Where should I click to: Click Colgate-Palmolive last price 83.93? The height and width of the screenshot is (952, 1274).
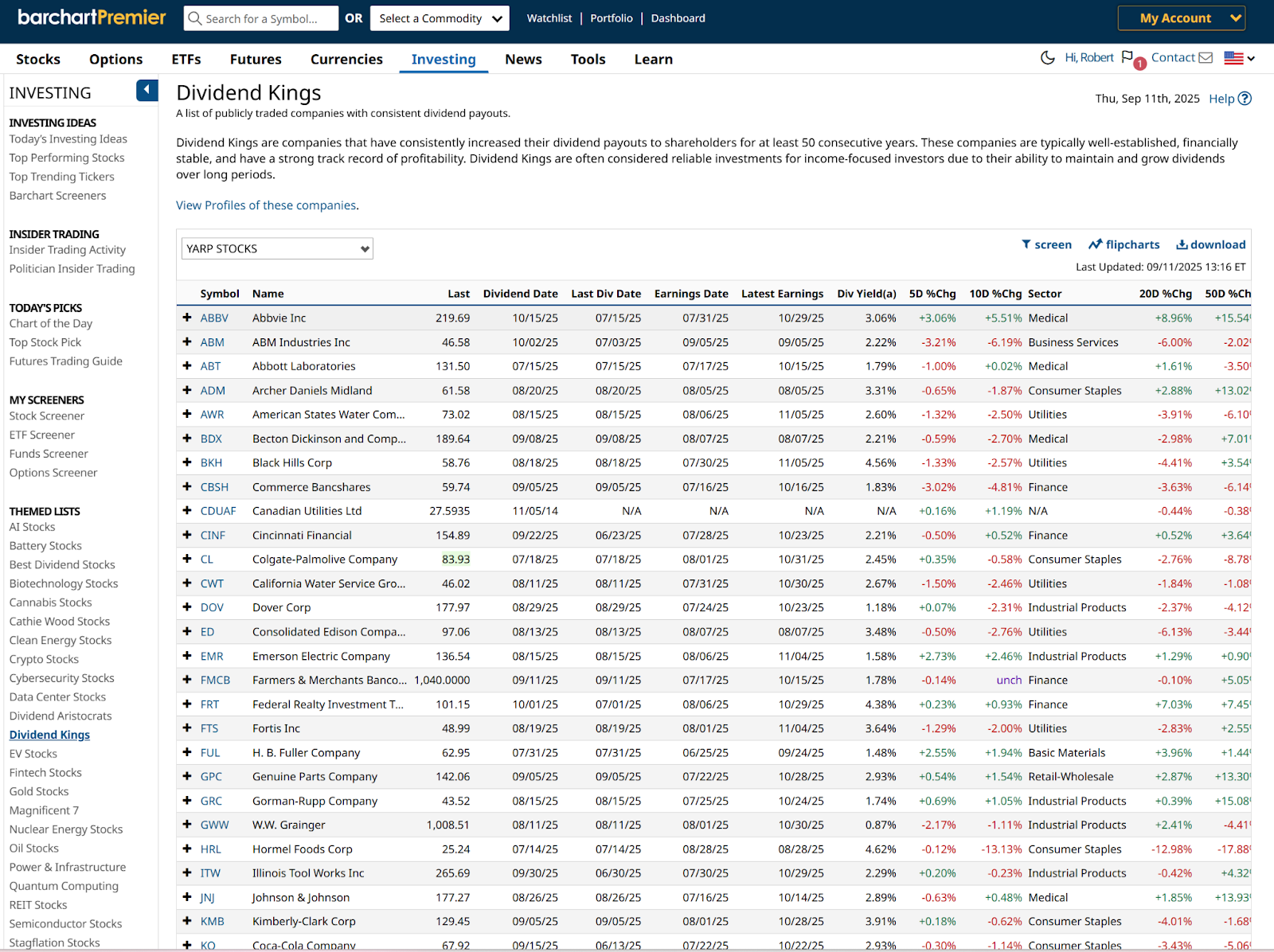coord(455,559)
